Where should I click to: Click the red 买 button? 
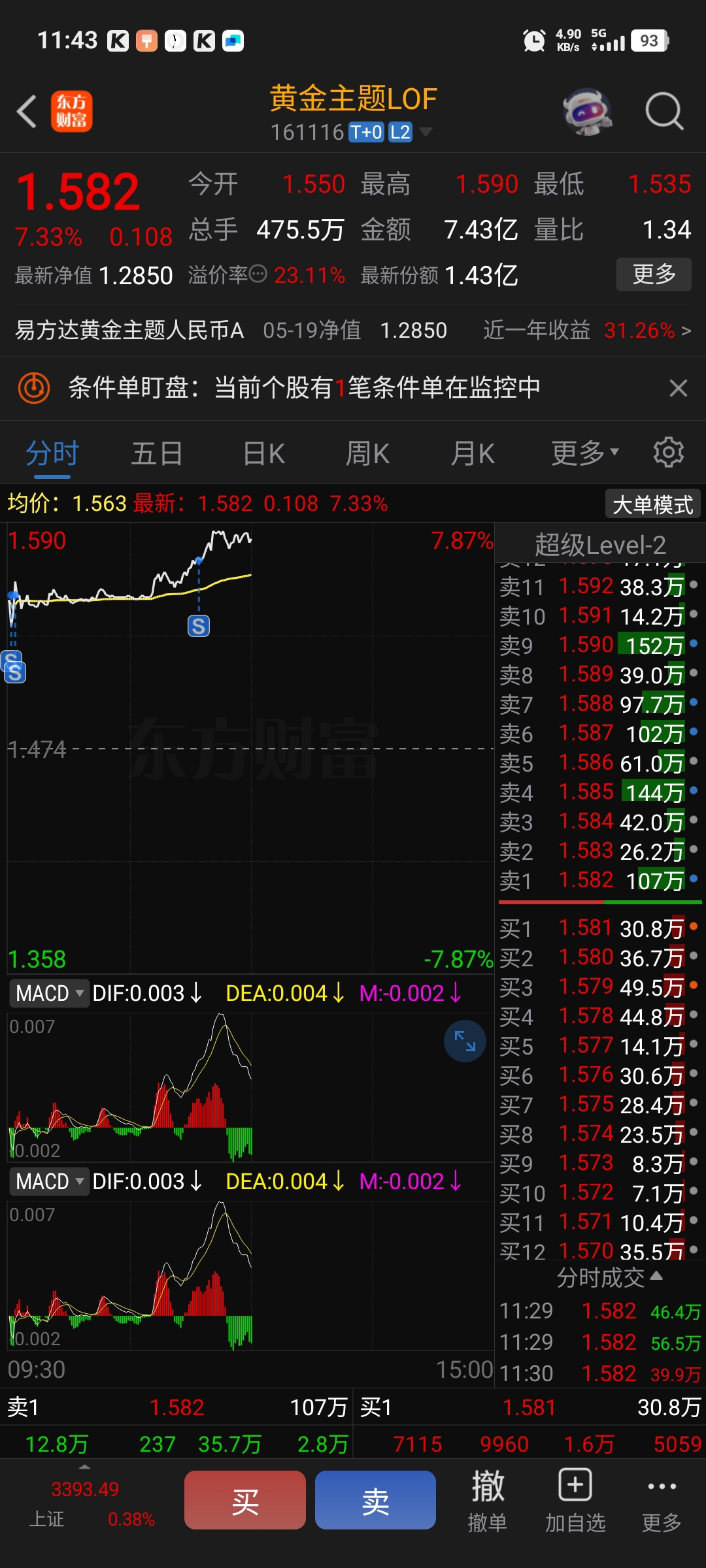(245, 1500)
